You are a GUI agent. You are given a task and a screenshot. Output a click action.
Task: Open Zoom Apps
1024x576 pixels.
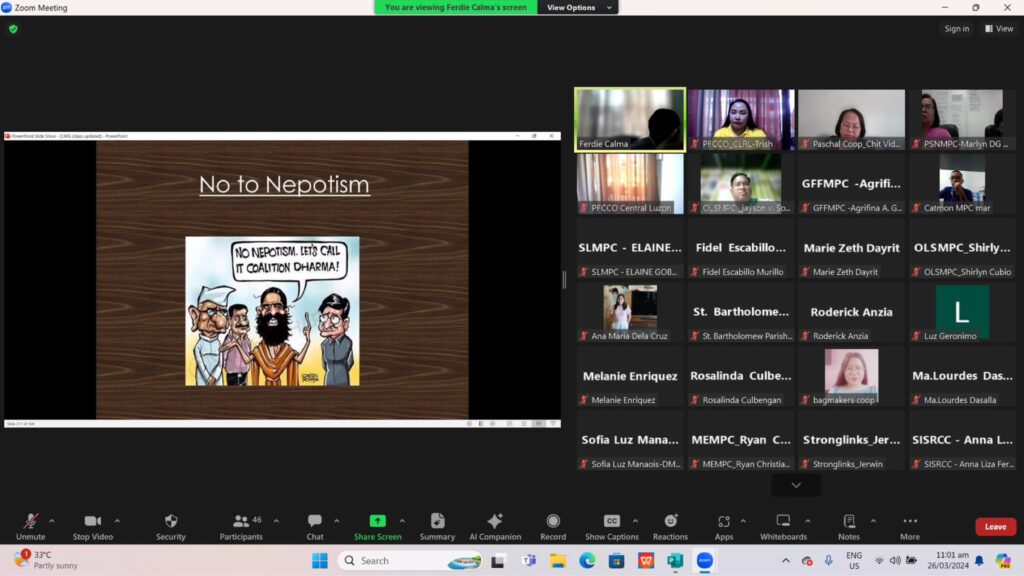tap(724, 526)
